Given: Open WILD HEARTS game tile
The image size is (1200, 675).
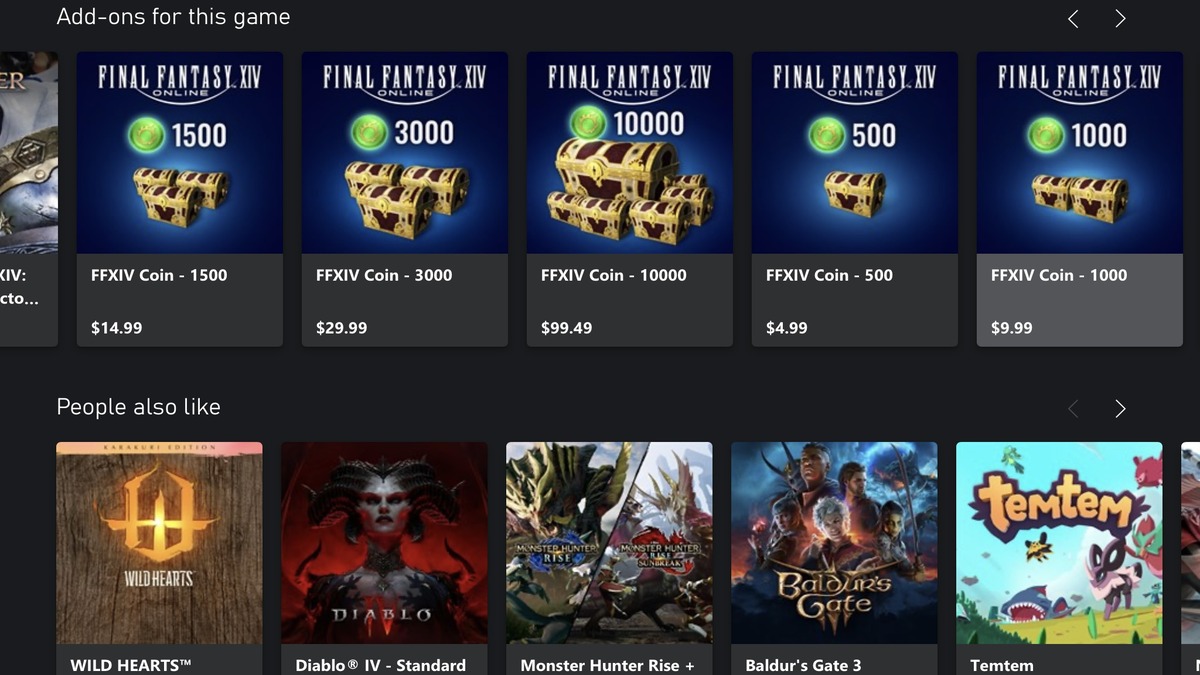Looking at the screenshot, I should [159, 558].
